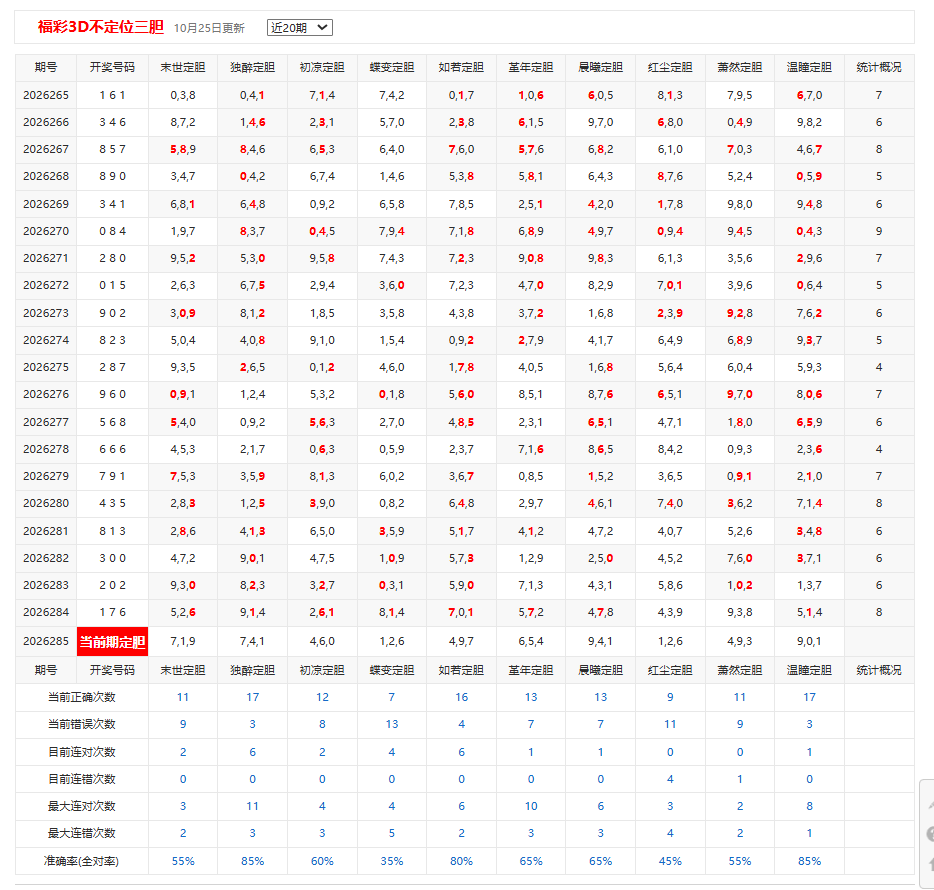Click the 期号 header in the top row
This screenshot has width=934, height=890.
(x=46, y=67)
